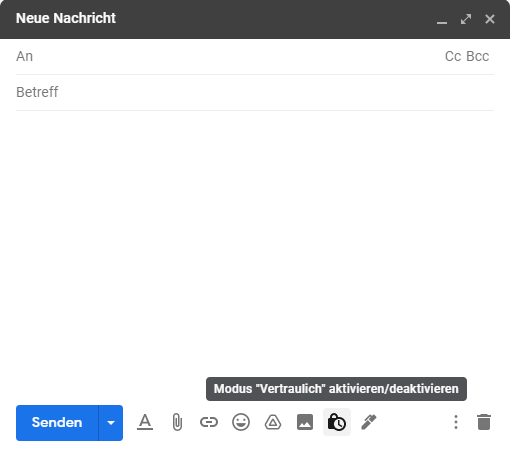Open the signature pen menu
The width and height of the screenshot is (510, 451).
tap(369, 422)
